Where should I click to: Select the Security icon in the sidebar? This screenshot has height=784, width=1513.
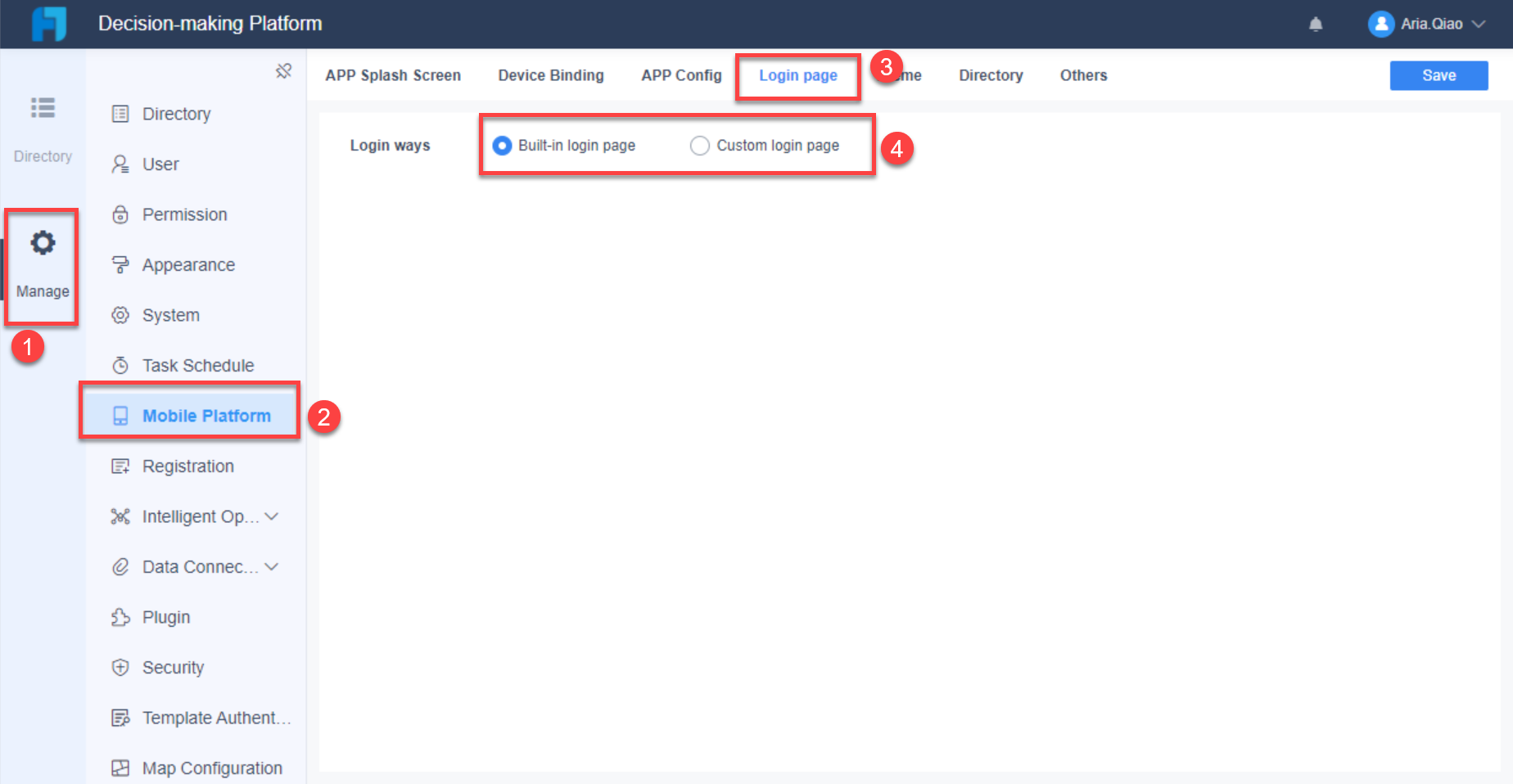[x=120, y=667]
